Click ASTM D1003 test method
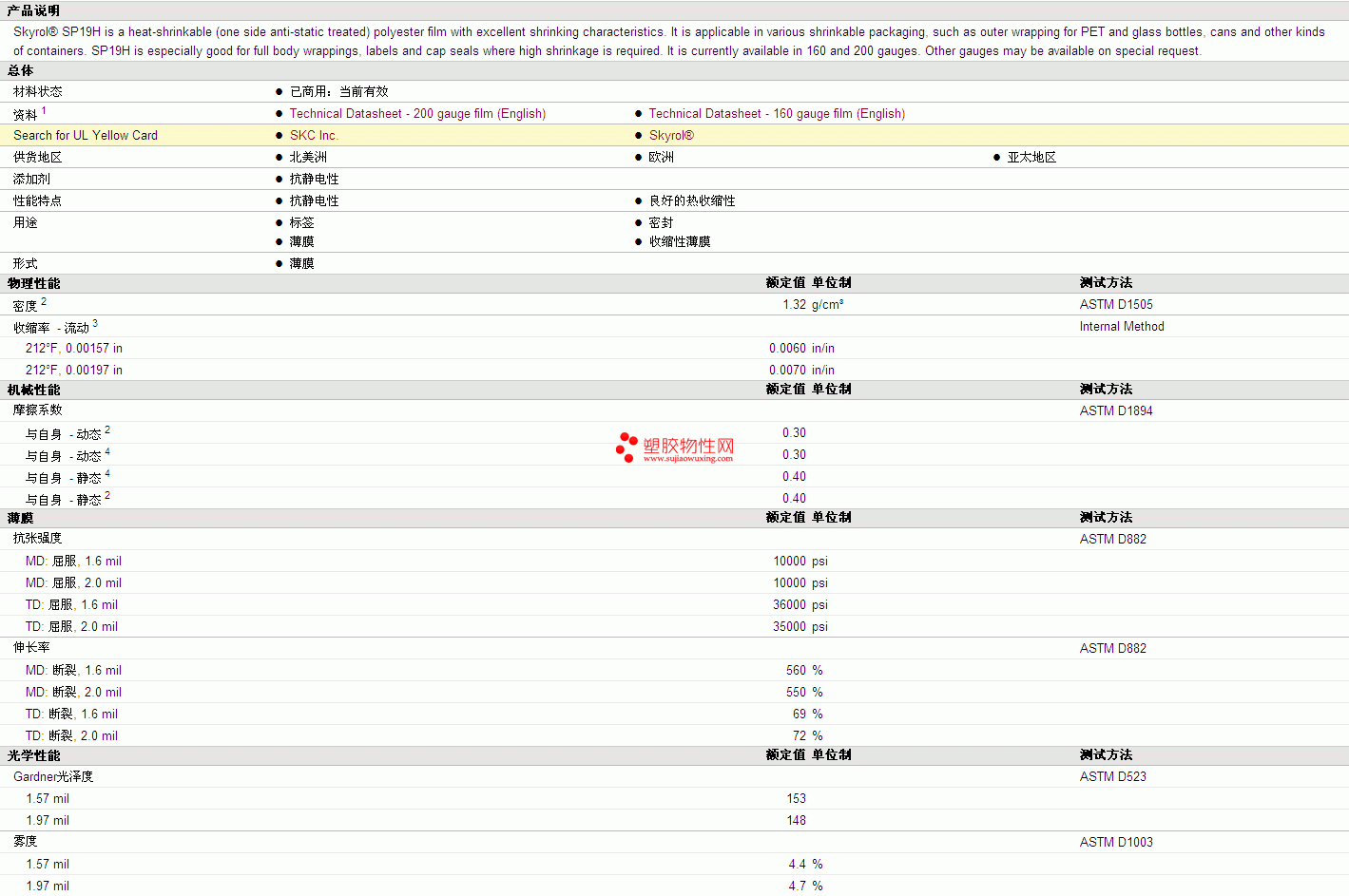 [1116, 843]
